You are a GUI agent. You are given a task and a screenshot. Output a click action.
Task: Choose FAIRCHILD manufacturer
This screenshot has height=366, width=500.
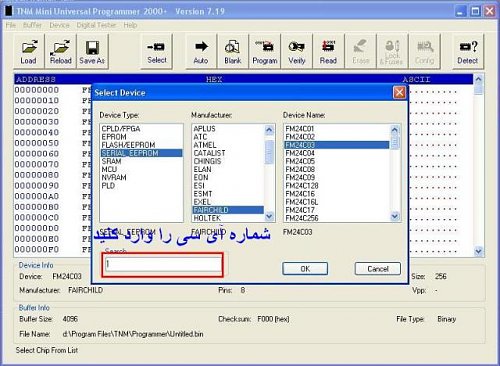tap(228, 210)
